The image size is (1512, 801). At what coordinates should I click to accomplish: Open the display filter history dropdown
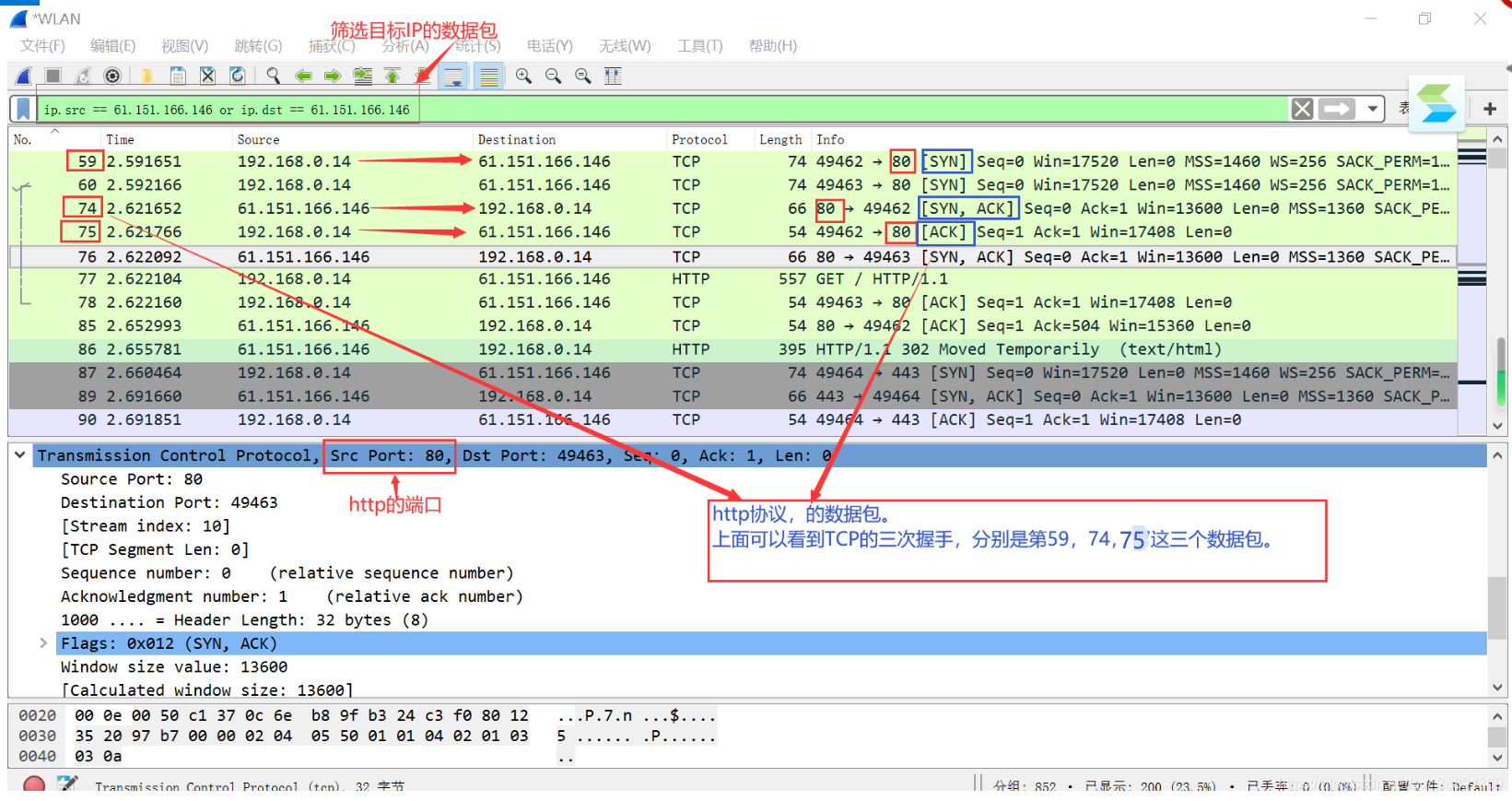coord(1373,110)
